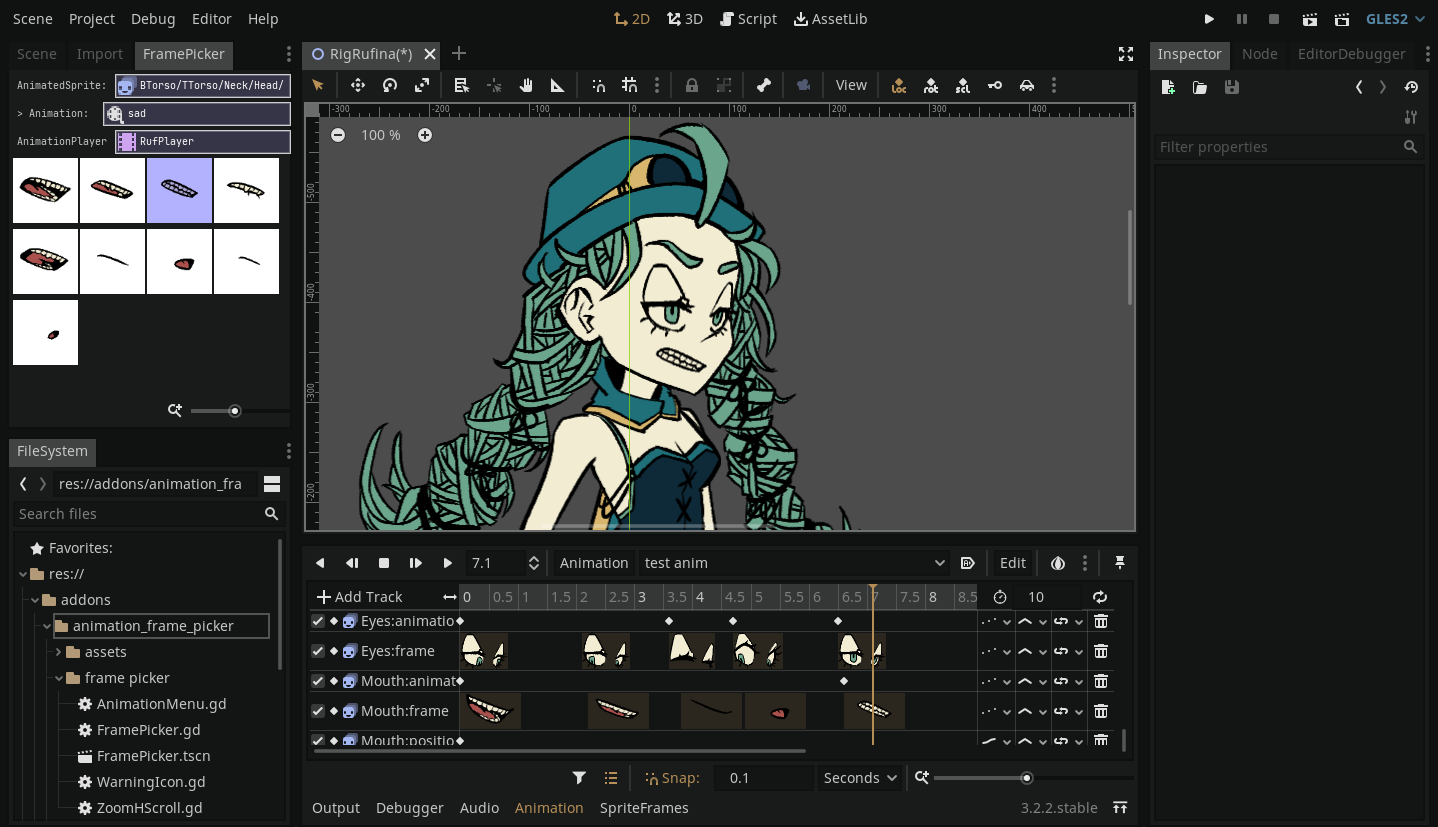Toggle smart snap in viewport toolbar
The width and height of the screenshot is (1438, 827).
597,85
